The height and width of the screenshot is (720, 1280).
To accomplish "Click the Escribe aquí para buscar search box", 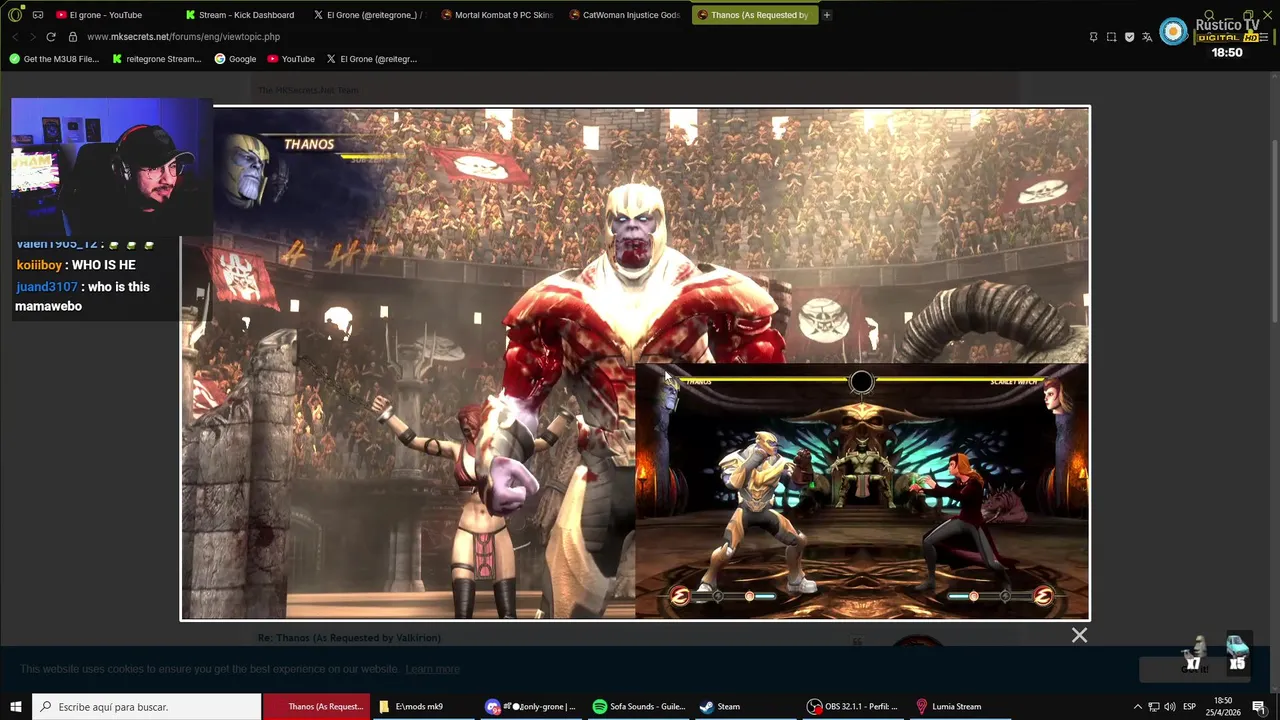I will 147,707.
